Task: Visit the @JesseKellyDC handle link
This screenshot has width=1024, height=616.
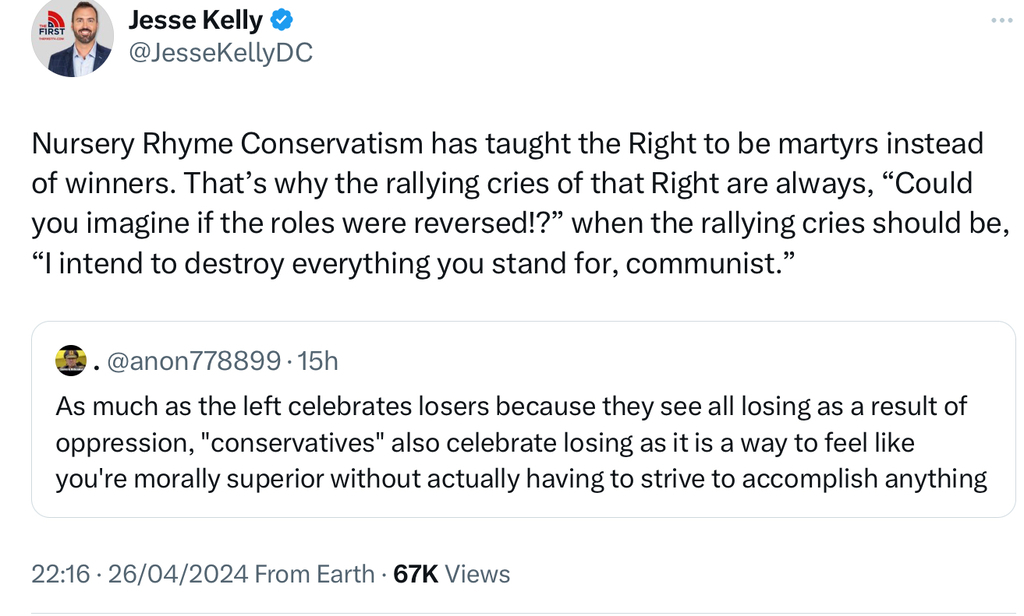Action: tap(220, 53)
